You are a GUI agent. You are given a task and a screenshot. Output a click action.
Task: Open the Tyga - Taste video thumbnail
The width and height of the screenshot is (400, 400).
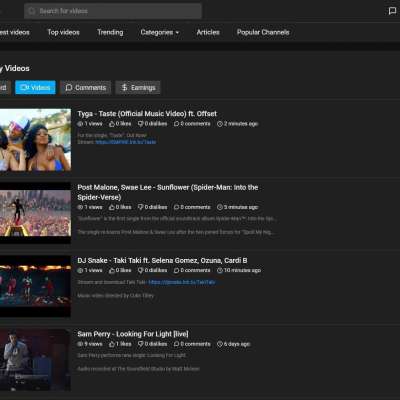coord(35,140)
